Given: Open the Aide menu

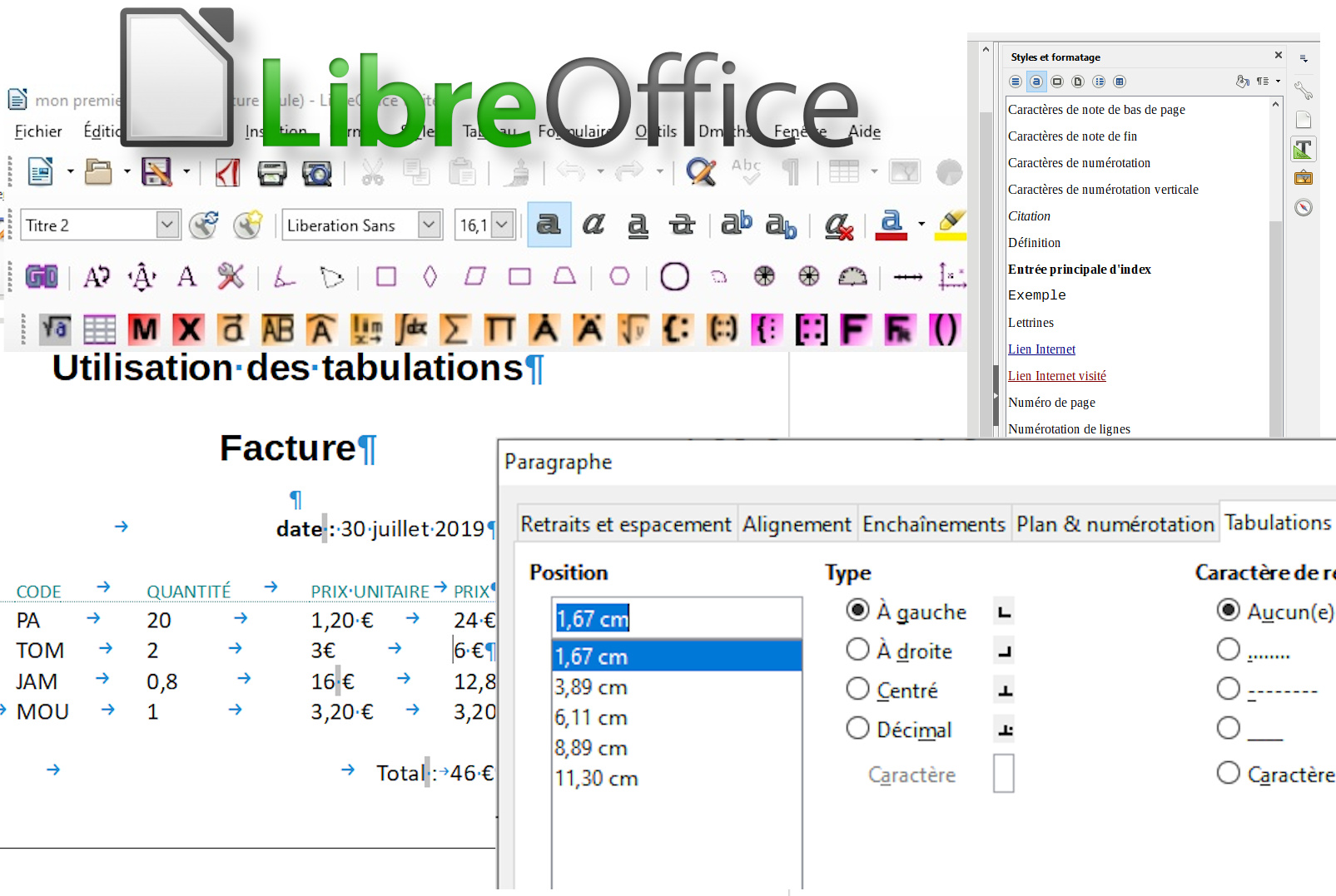Looking at the screenshot, I should click(x=864, y=131).
